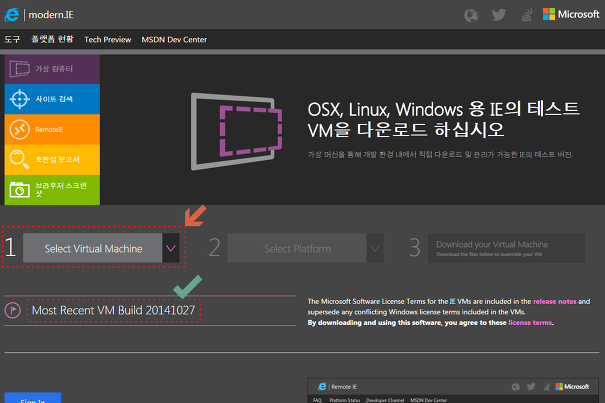
Task: Click the blue Sign In button
Action: tap(33, 398)
